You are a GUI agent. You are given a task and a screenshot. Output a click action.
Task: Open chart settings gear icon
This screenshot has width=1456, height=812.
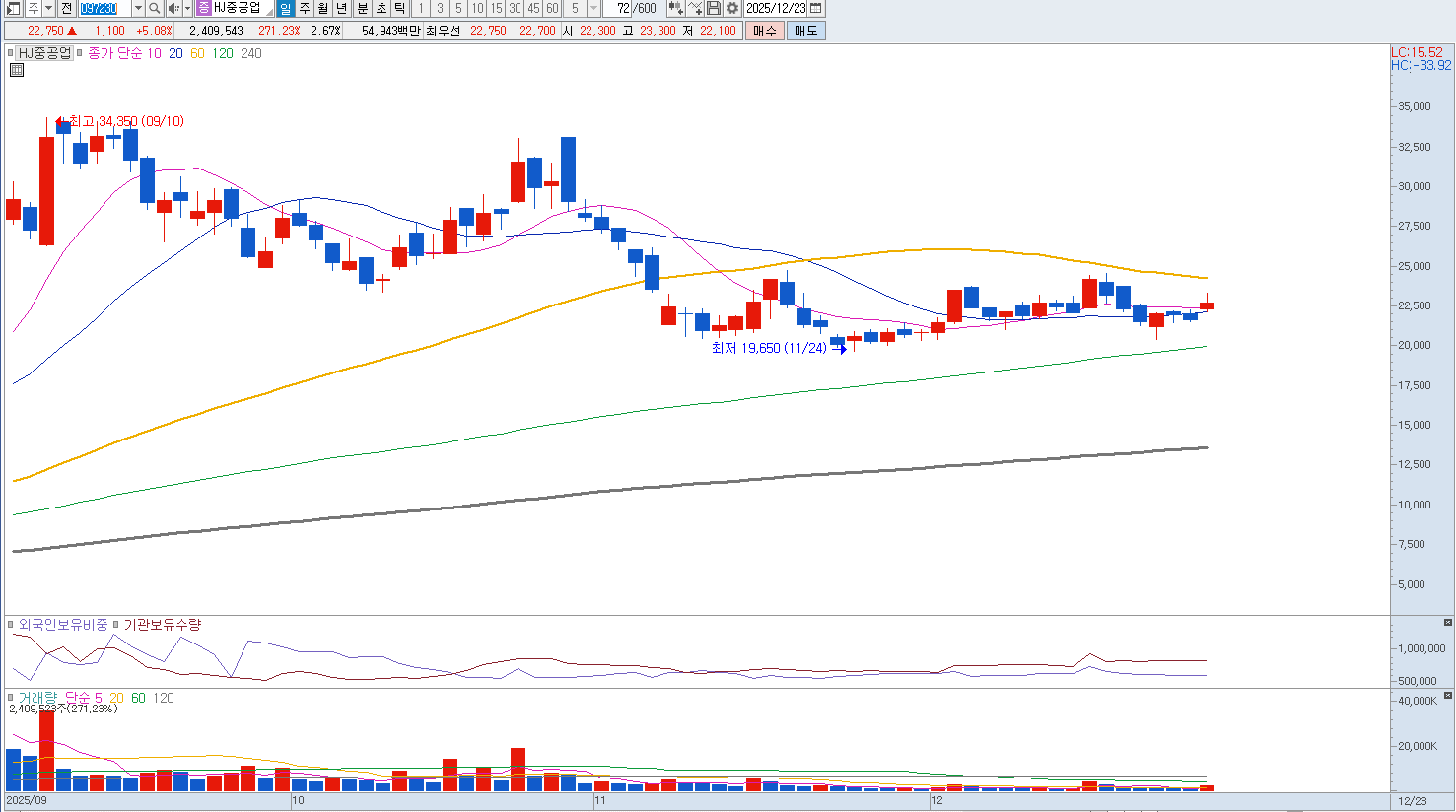[x=732, y=9]
